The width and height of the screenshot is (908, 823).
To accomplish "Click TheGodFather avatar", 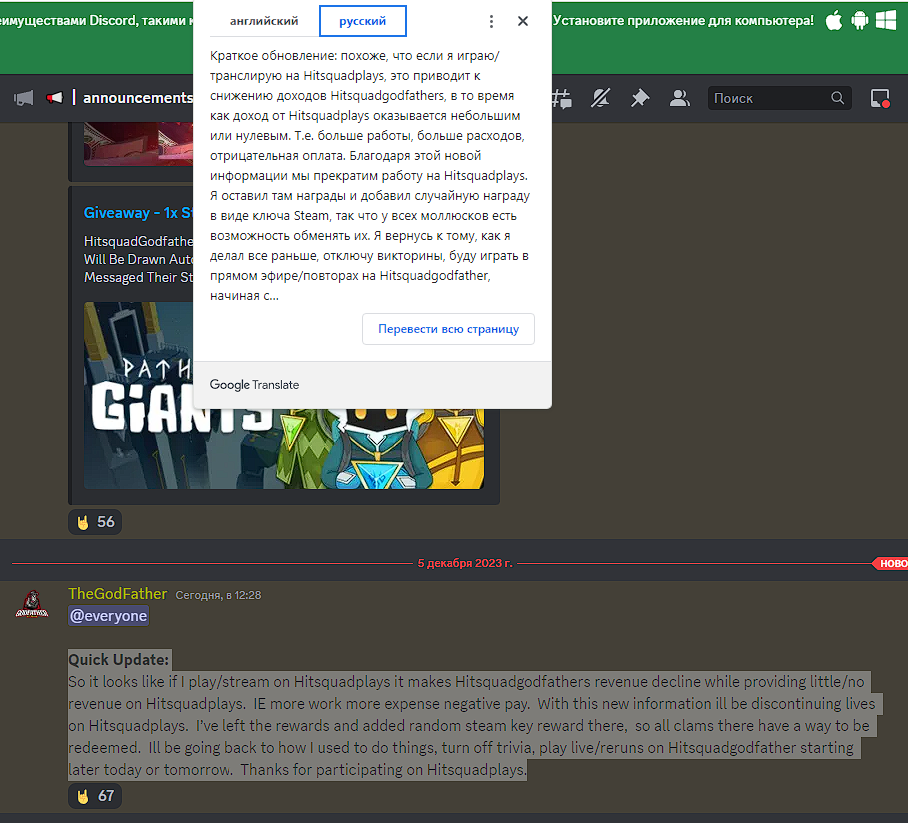I will click(32, 605).
